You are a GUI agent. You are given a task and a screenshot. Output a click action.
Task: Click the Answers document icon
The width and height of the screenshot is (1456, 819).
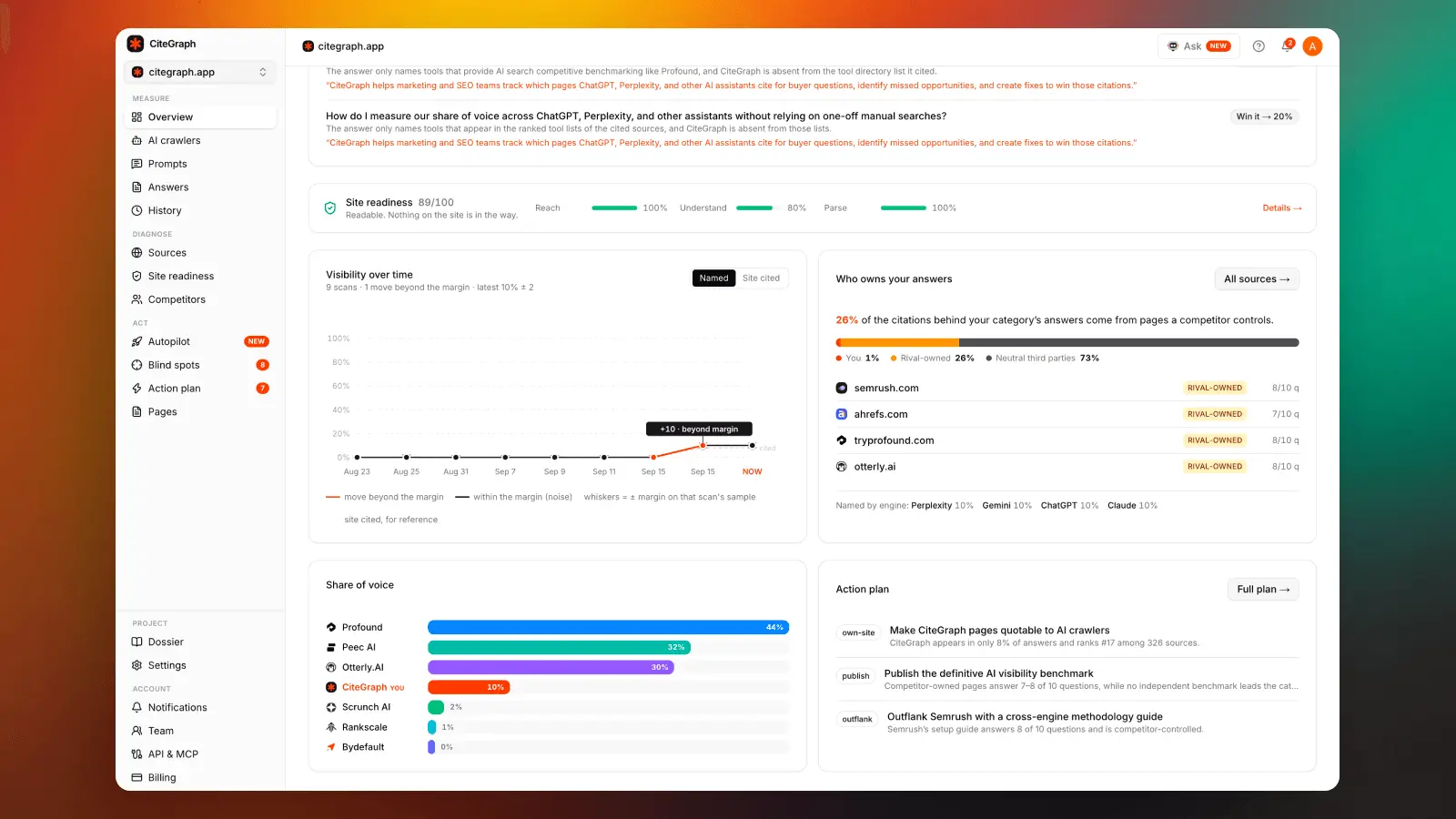click(x=136, y=187)
